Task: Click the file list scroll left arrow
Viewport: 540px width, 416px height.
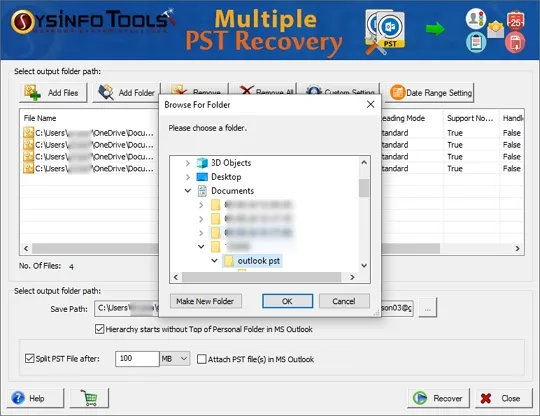Action: (x=26, y=248)
